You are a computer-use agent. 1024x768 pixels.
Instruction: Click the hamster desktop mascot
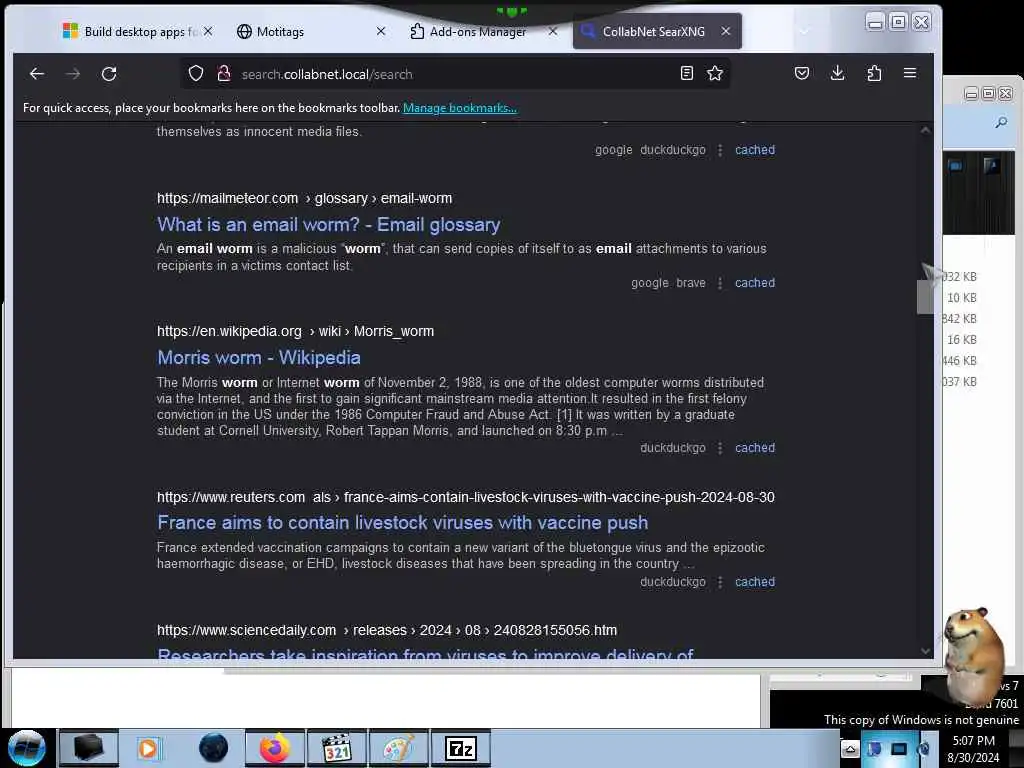[973, 654]
